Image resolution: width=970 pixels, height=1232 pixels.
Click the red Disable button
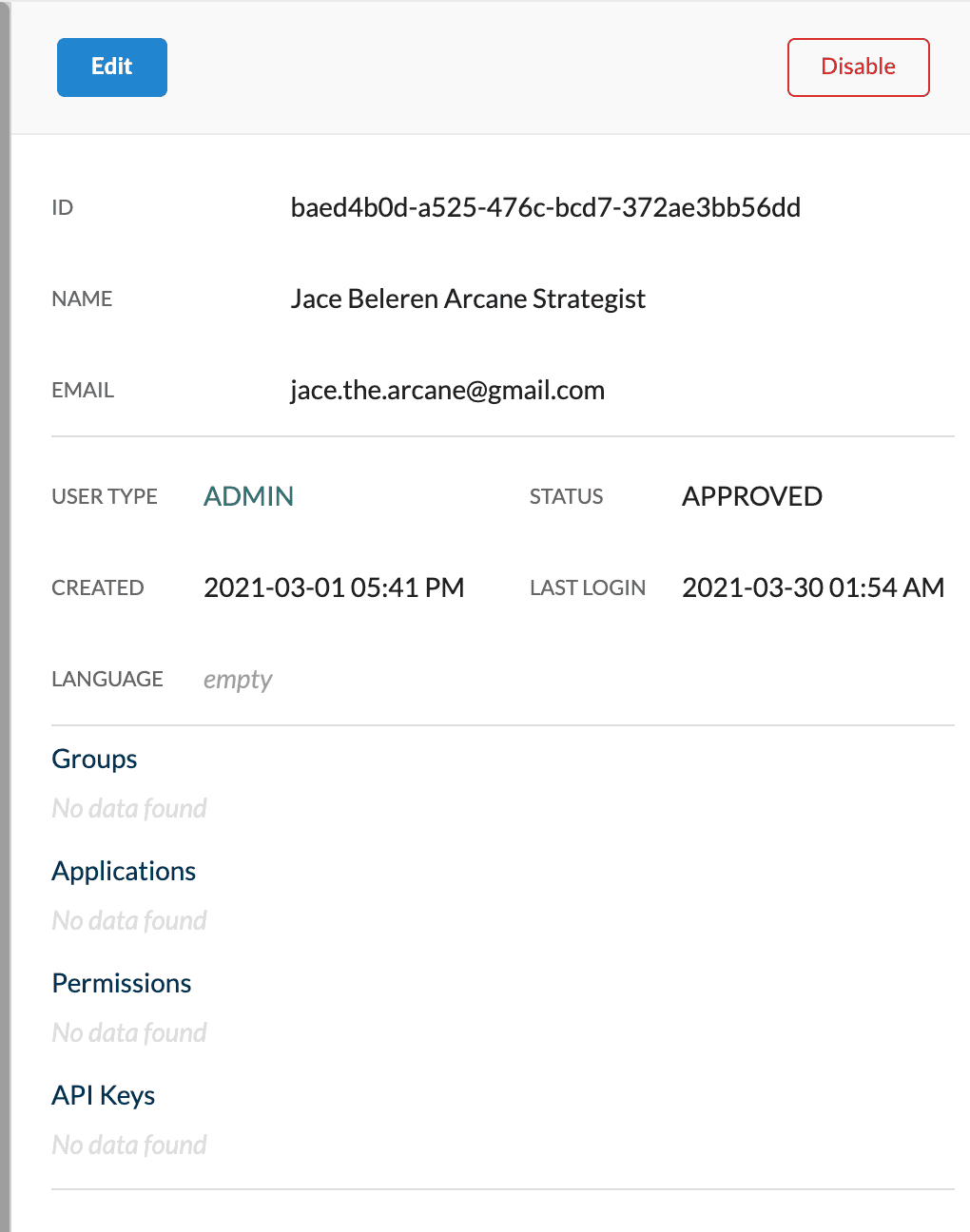(x=859, y=67)
